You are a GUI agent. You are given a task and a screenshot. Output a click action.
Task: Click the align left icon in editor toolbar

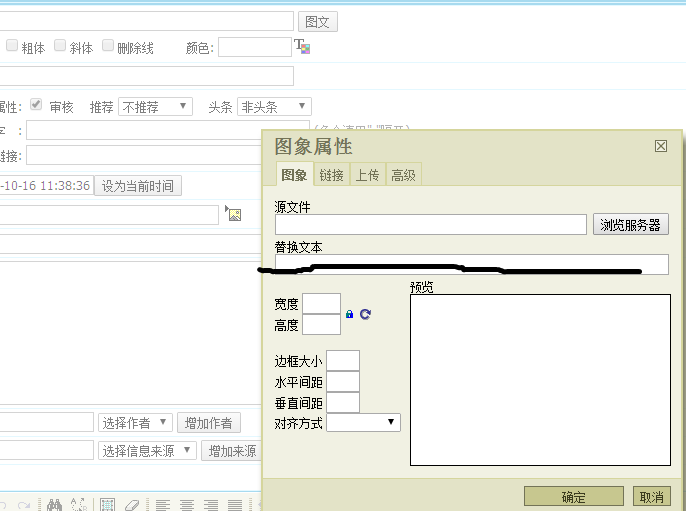[162, 504]
